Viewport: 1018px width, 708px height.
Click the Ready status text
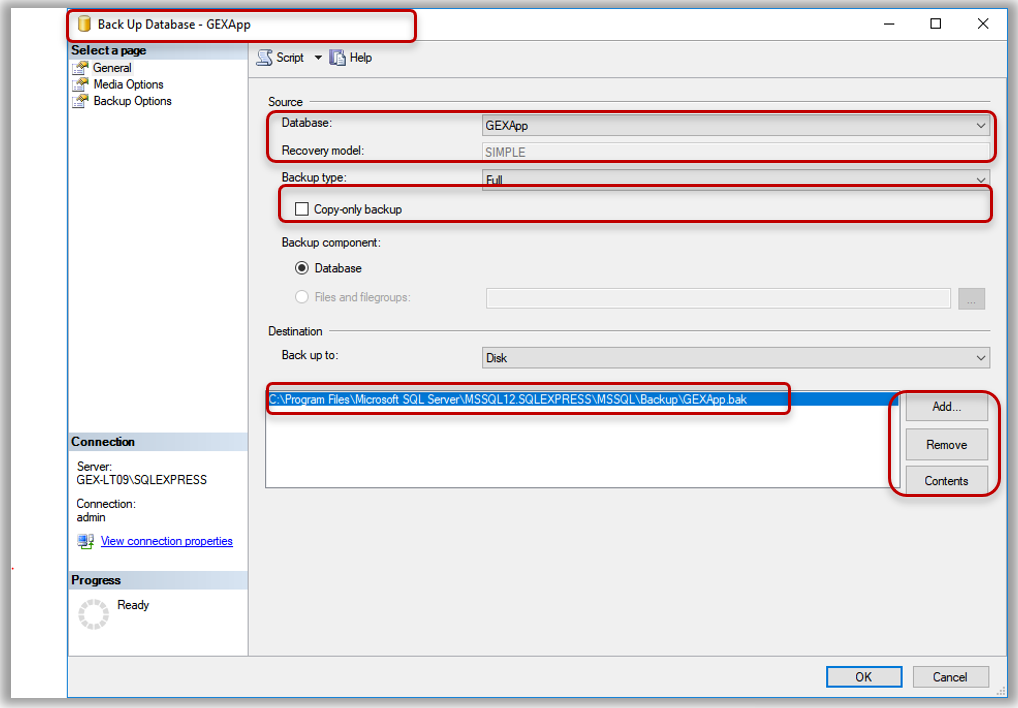point(133,605)
